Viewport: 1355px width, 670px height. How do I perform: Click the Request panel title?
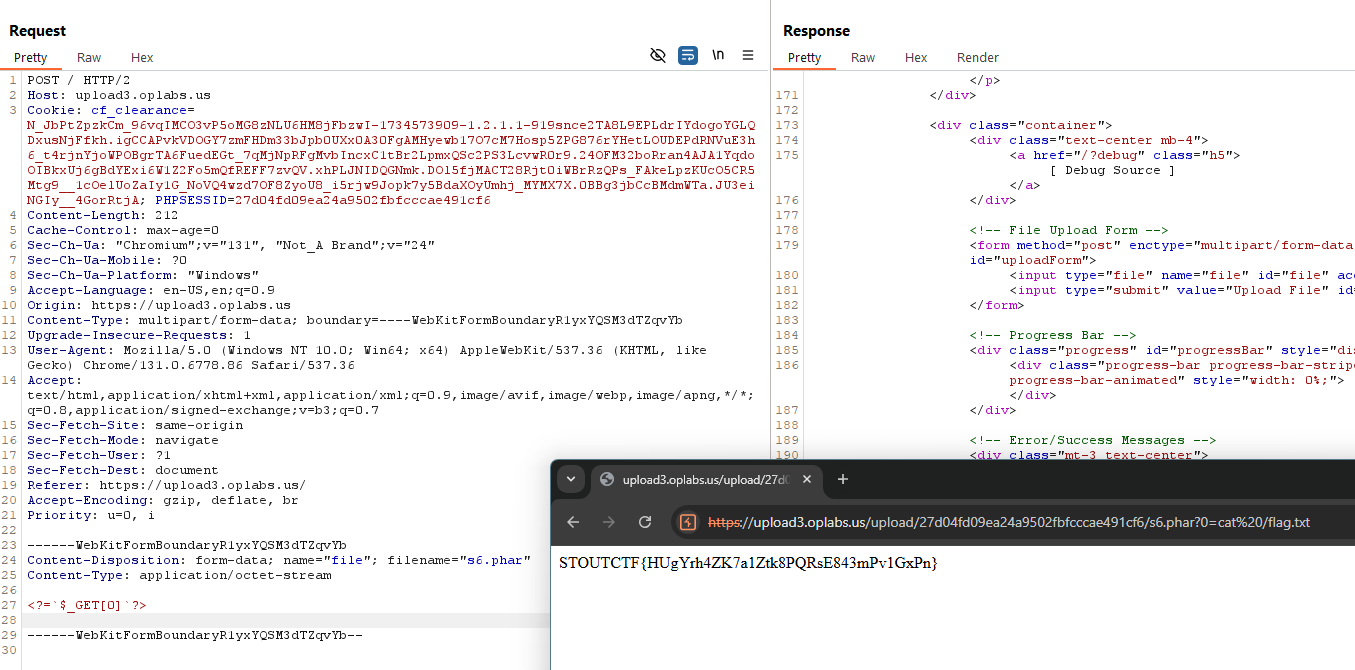(x=37, y=31)
